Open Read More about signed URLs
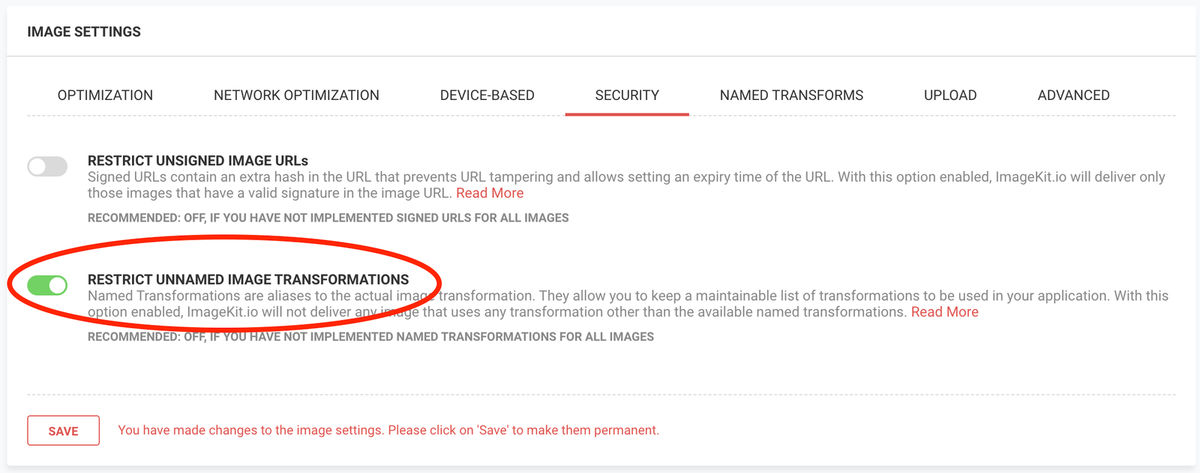 click(x=489, y=193)
